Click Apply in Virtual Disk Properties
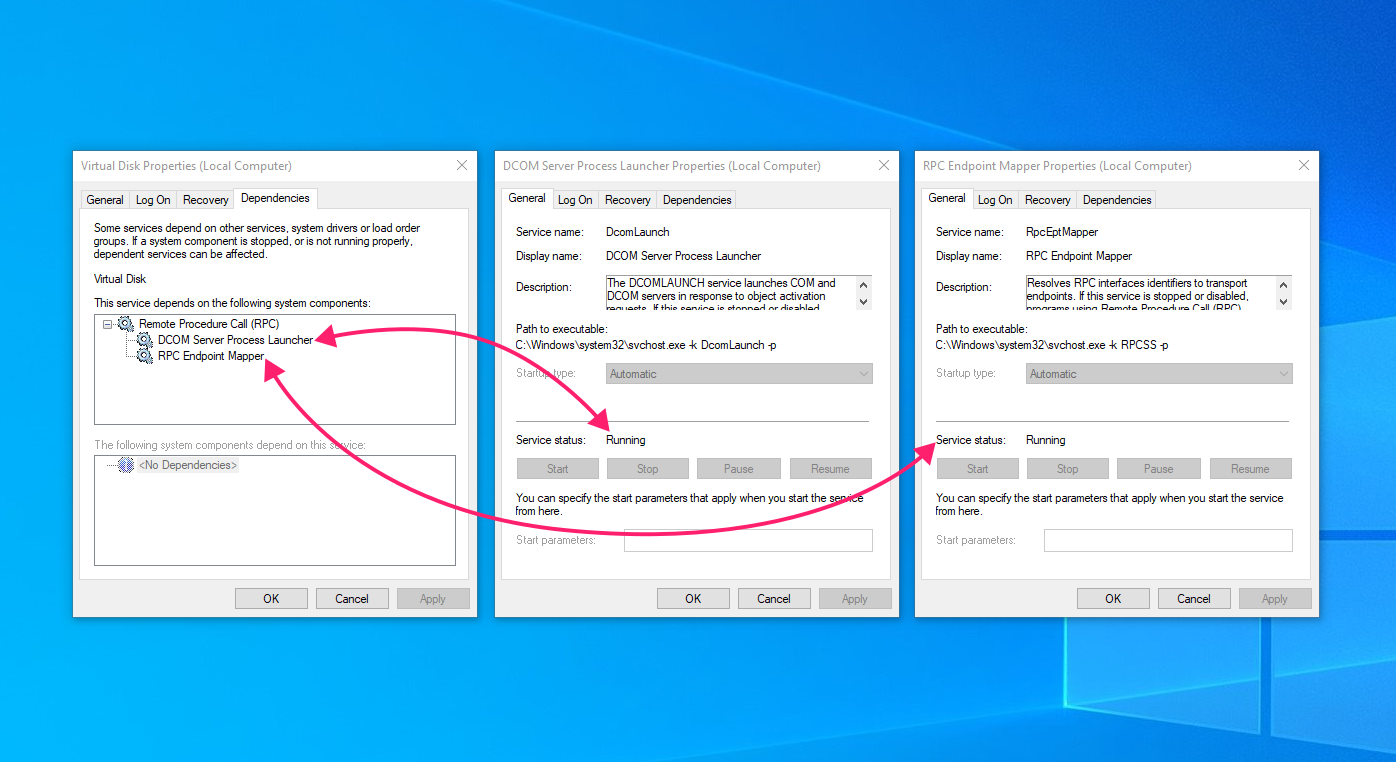This screenshot has height=762, width=1396. (433, 599)
